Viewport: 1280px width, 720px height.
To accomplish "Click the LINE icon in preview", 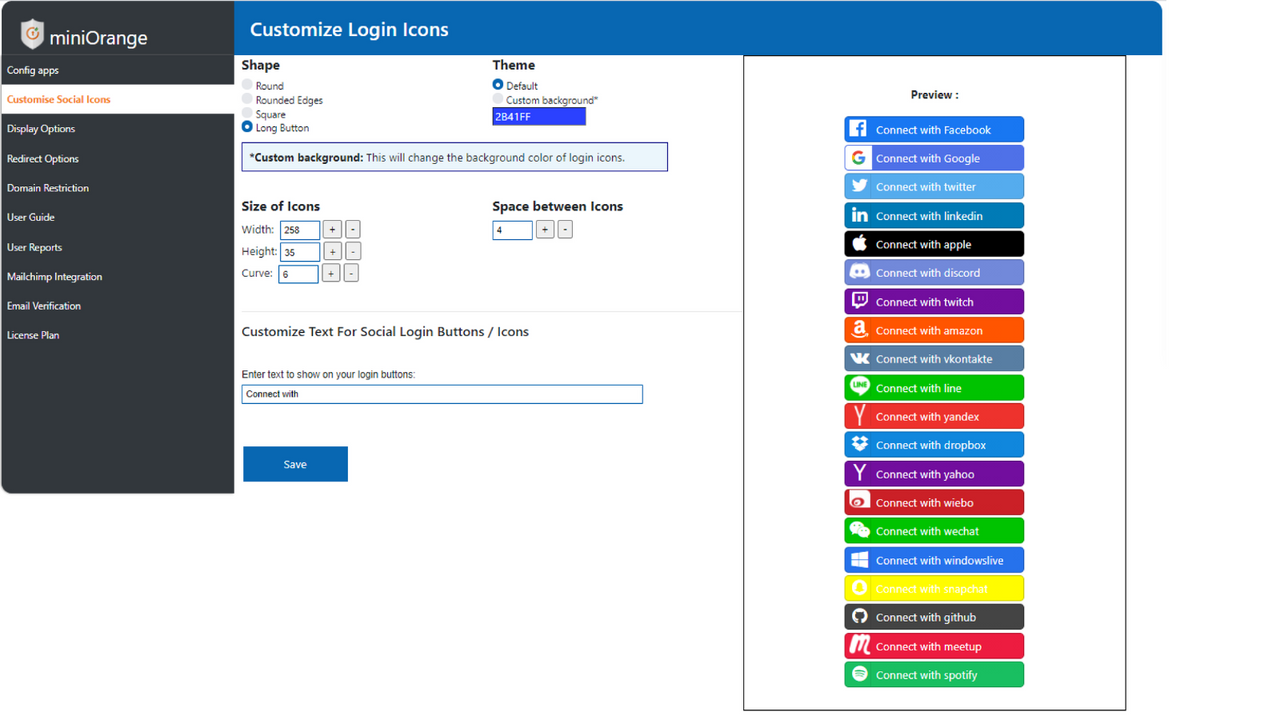I will (x=859, y=387).
